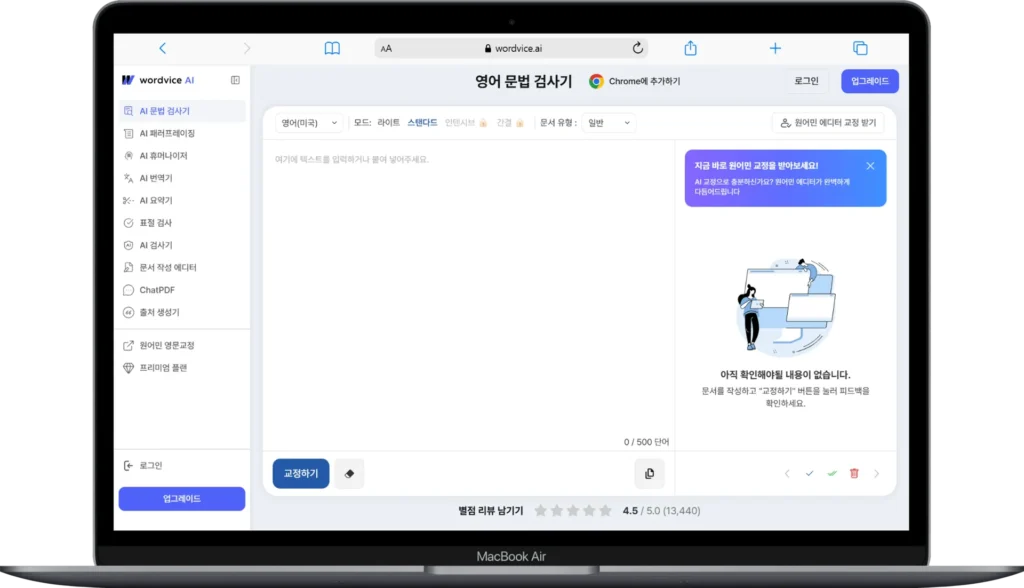
Task: Open 원어민 영문교정 external link
Action: 182,345
